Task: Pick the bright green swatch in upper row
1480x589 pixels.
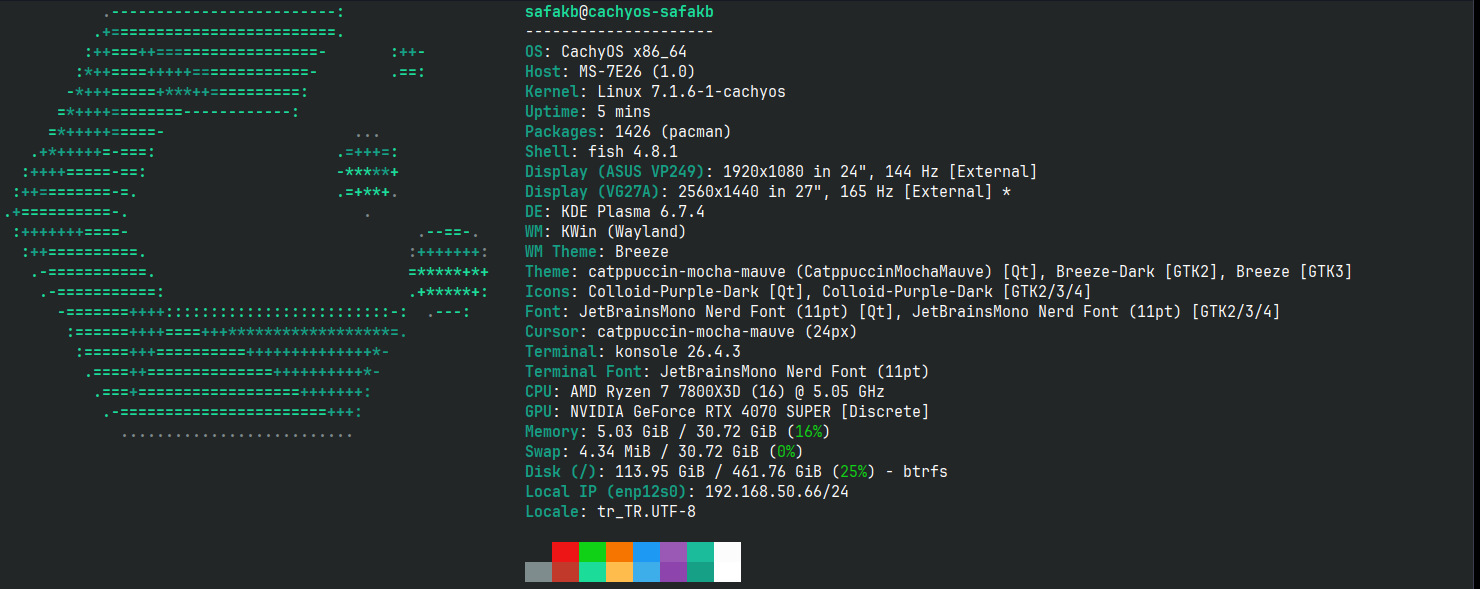Action: click(x=592, y=552)
